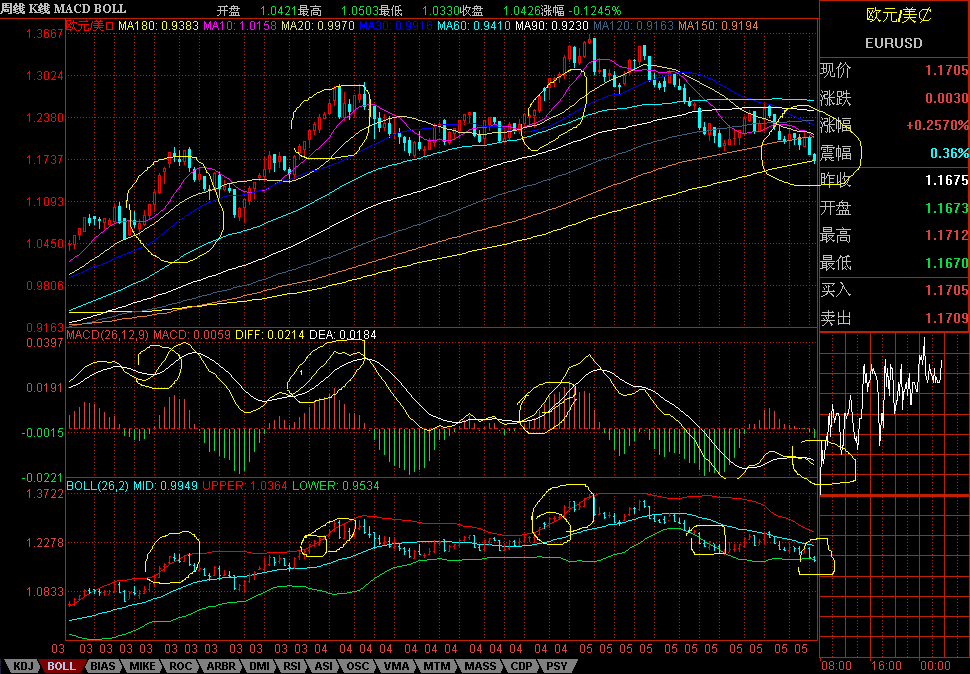The image size is (970, 674).
Task: Select the MA10: 1.0158 legend label
Action: tap(239, 26)
